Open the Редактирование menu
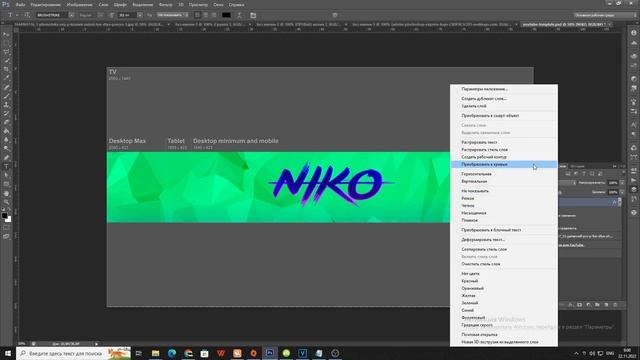The height and width of the screenshot is (360, 640). pyautogui.click(x=45, y=4)
